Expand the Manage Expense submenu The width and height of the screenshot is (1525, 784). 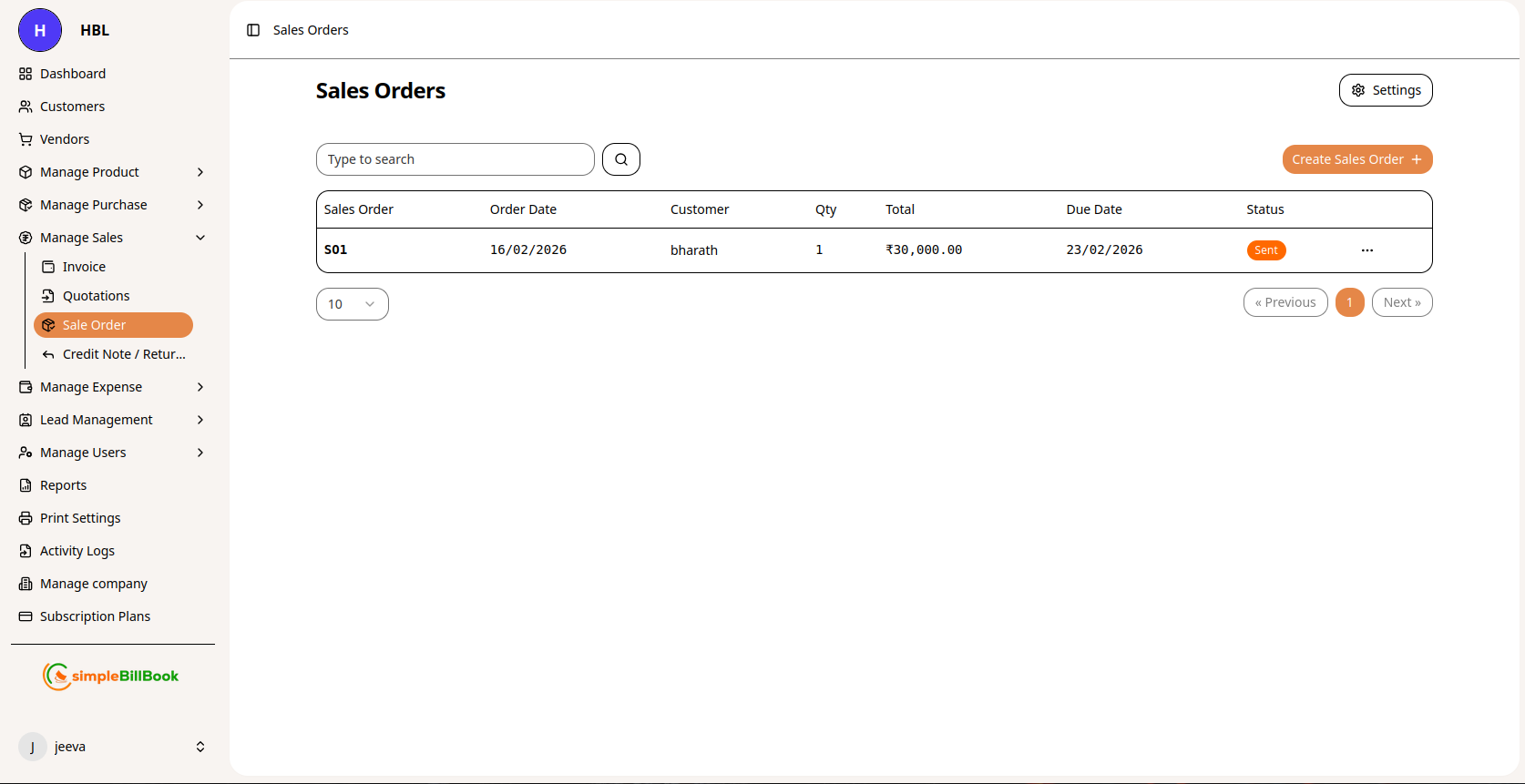200,387
